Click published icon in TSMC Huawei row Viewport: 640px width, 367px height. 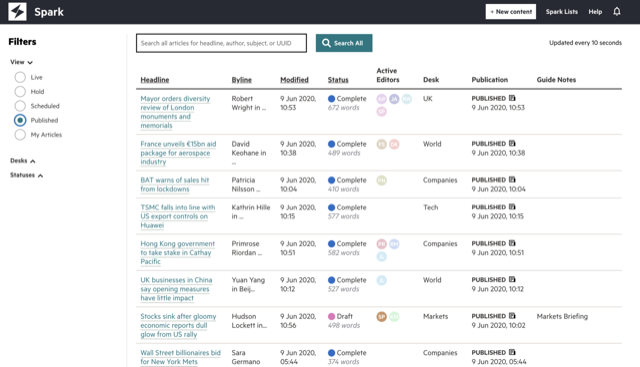512,207
